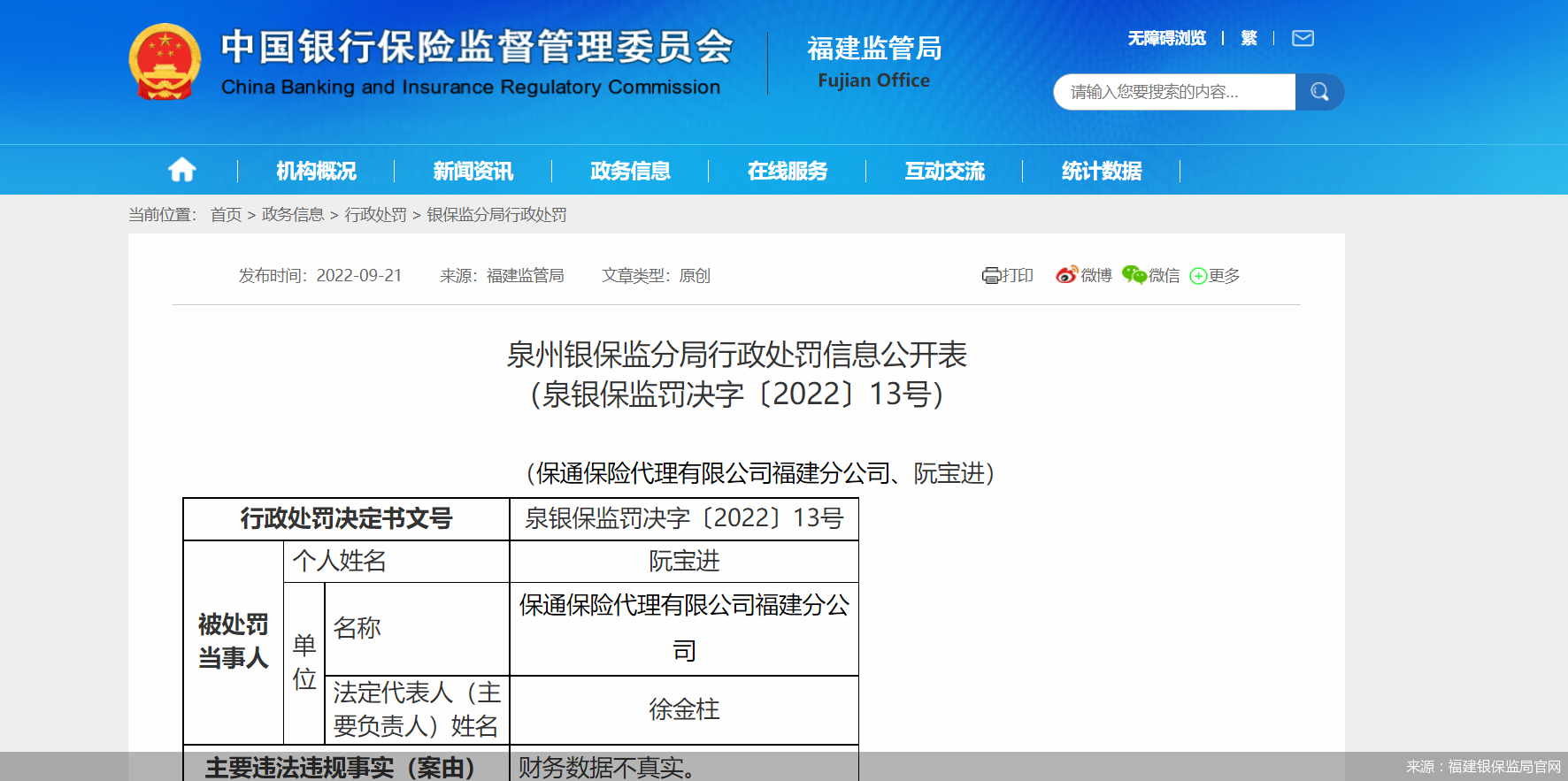Switch to traditional Chinese 繁
This screenshot has height=781, width=1568.
(1249, 38)
